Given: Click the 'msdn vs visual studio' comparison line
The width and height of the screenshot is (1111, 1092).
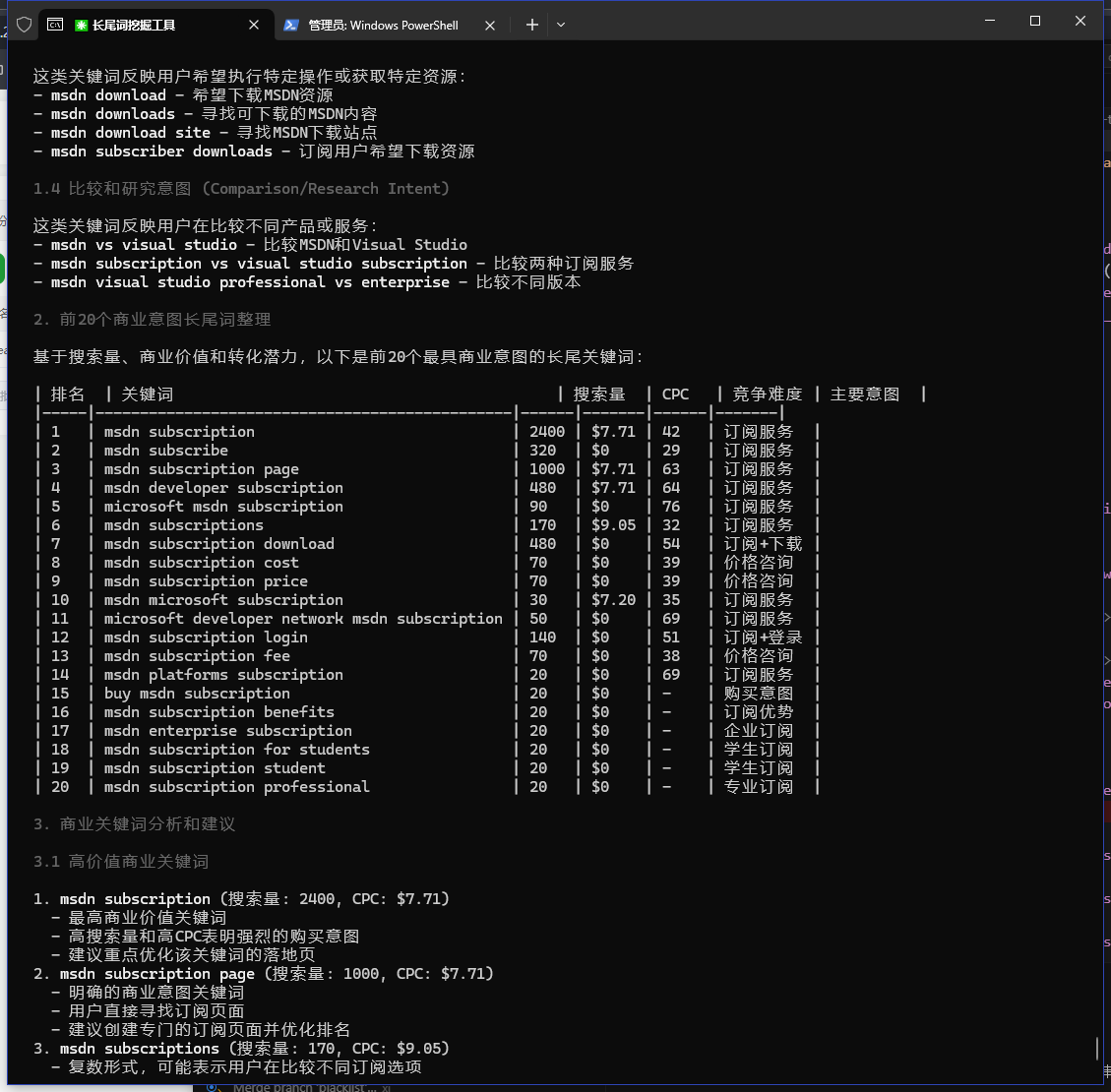Looking at the screenshot, I should tap(250, 245).
